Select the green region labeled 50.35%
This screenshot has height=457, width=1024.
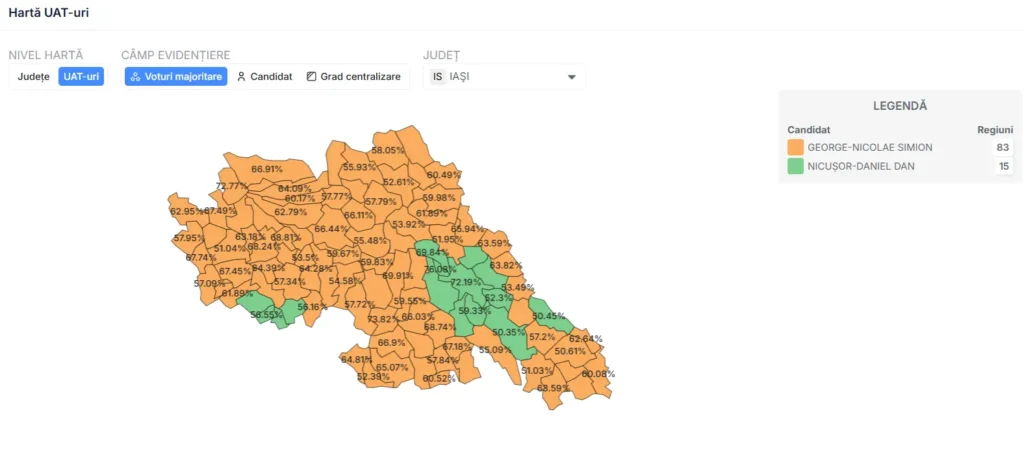[x=509, y=332]
